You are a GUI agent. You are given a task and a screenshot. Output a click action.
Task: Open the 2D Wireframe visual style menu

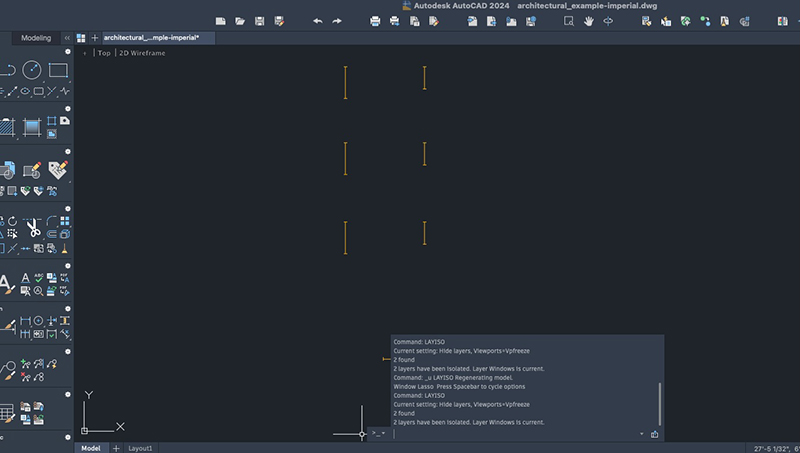142,53
